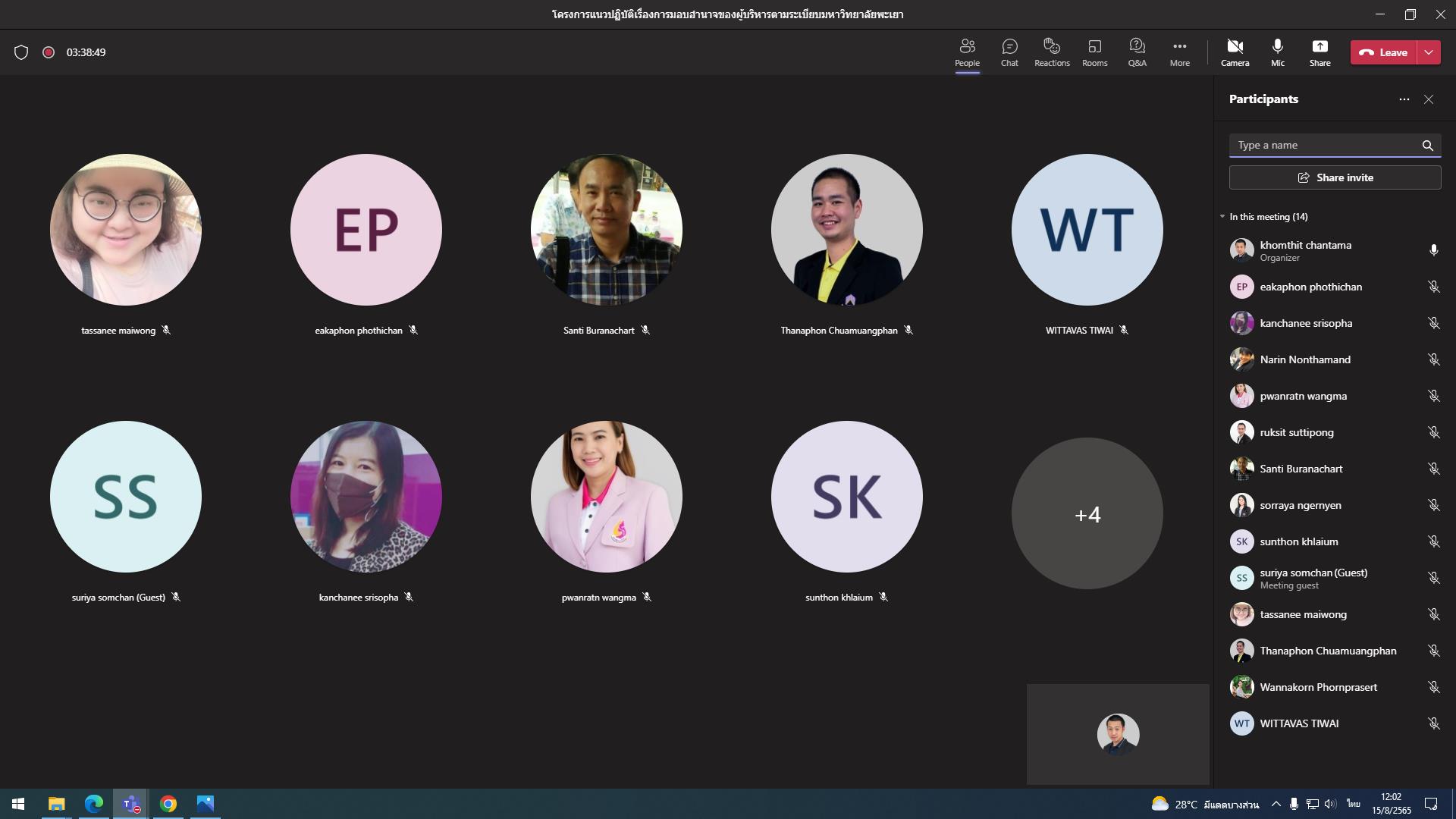The width and height of the screenshot is (1456, 819).
Task: Click the SK avatar tile
Action: [847, 497]
